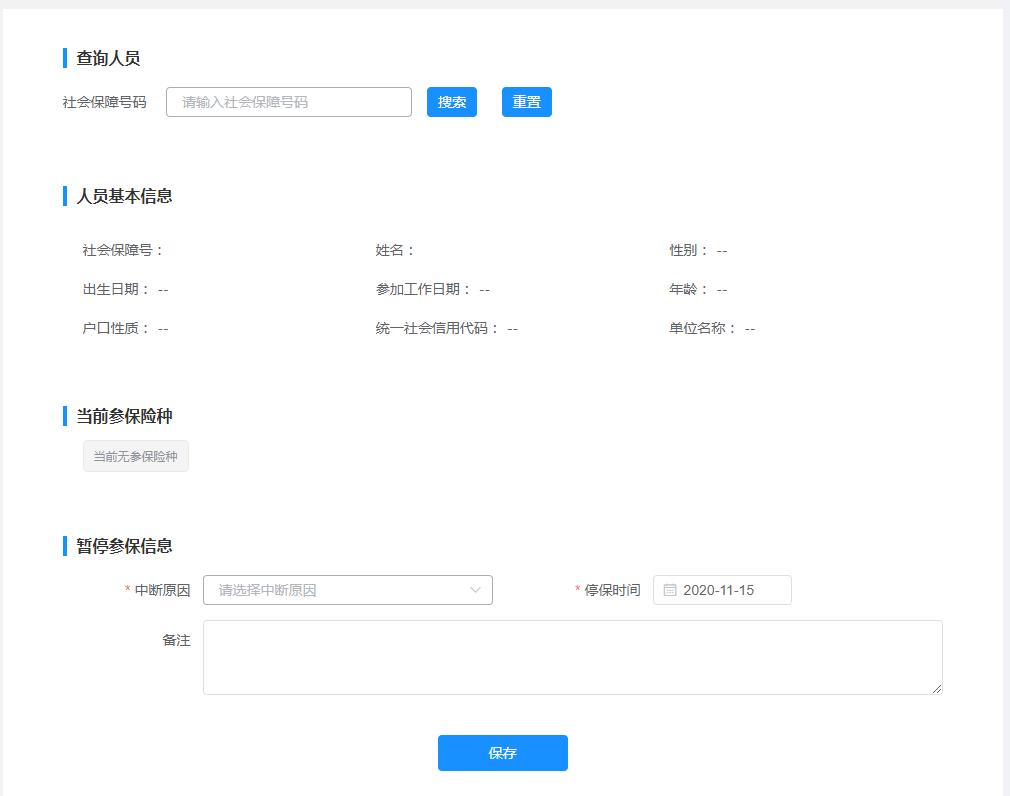Focus the 备注 remarks text area
Image resolution: width=1010 pixels, height=796 pixels.
tap(572, 655)
